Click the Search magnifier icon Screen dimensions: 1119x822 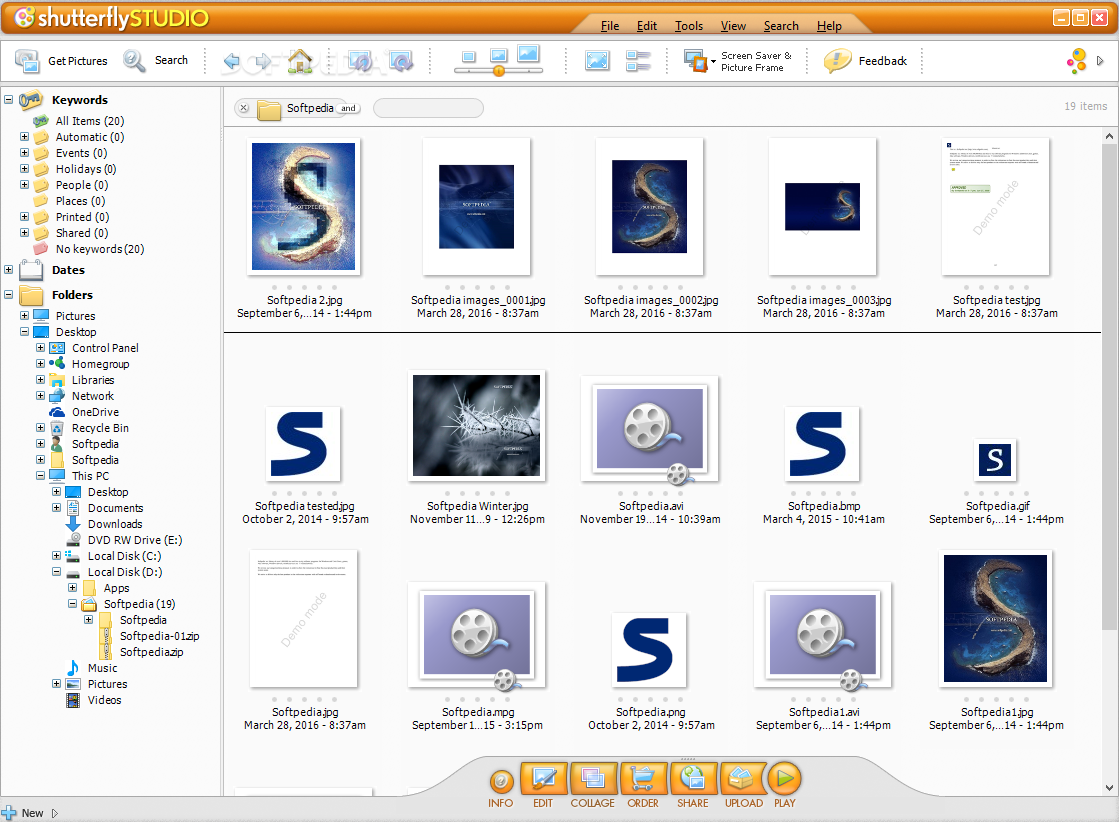click(134, 61)
